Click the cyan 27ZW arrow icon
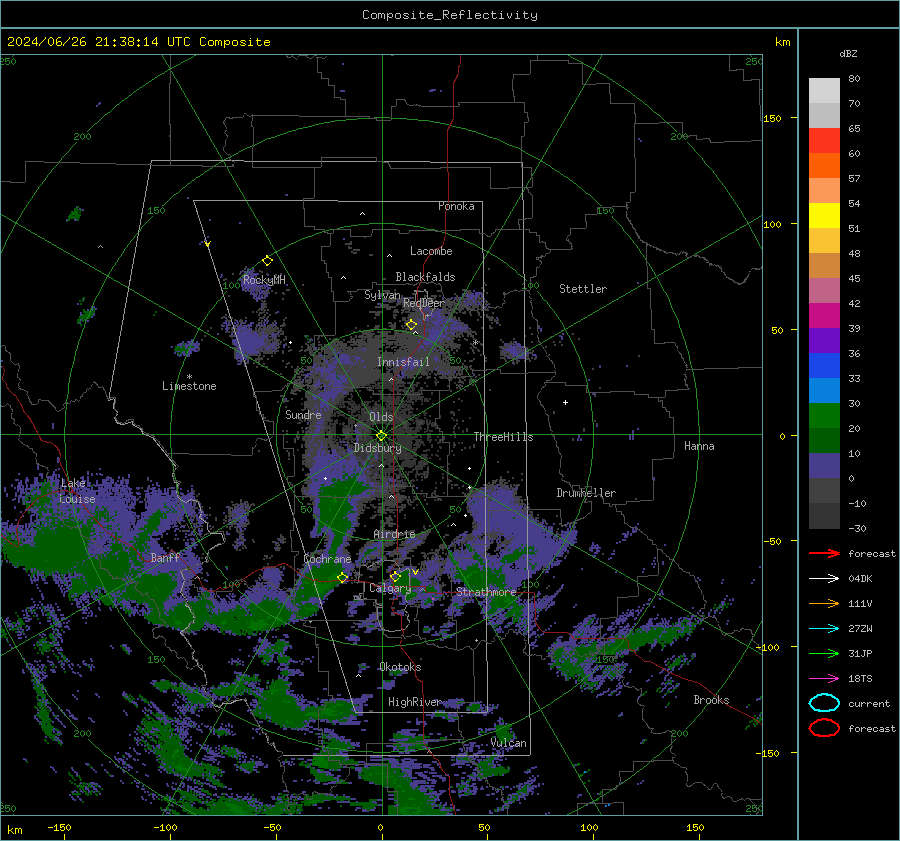The height and width of the screenshot is (841, 900). tap(824, 629)
